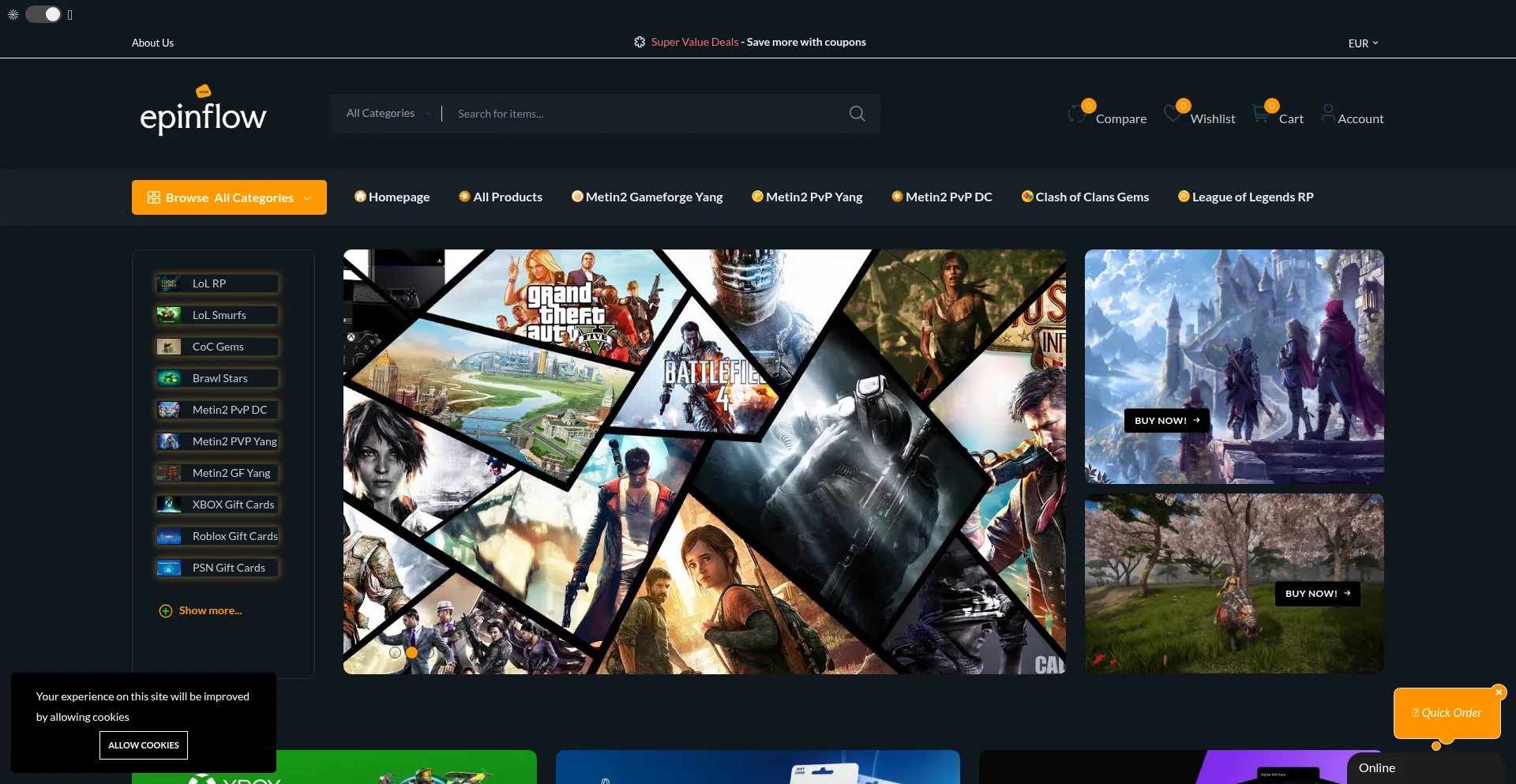Click the CoC Gems category thumbnail icon

(169, 347)
